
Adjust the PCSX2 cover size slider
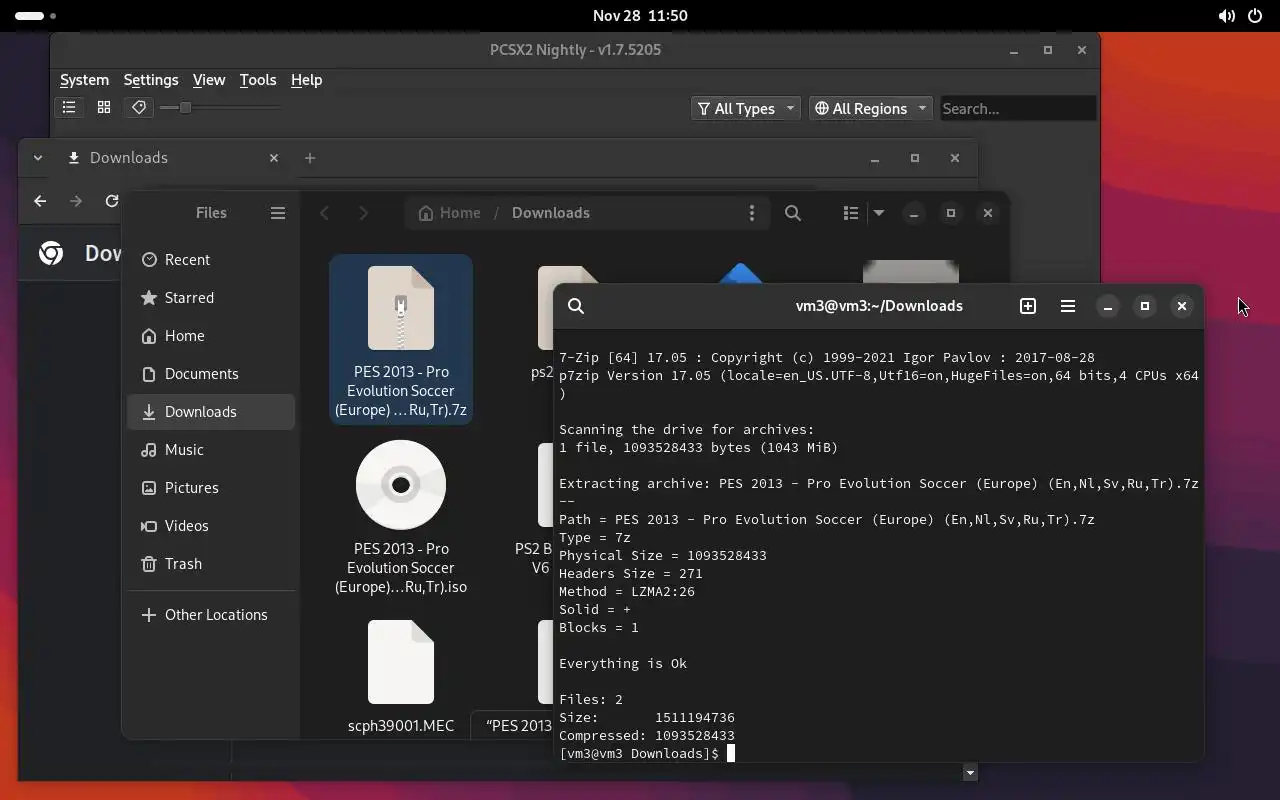220,107
